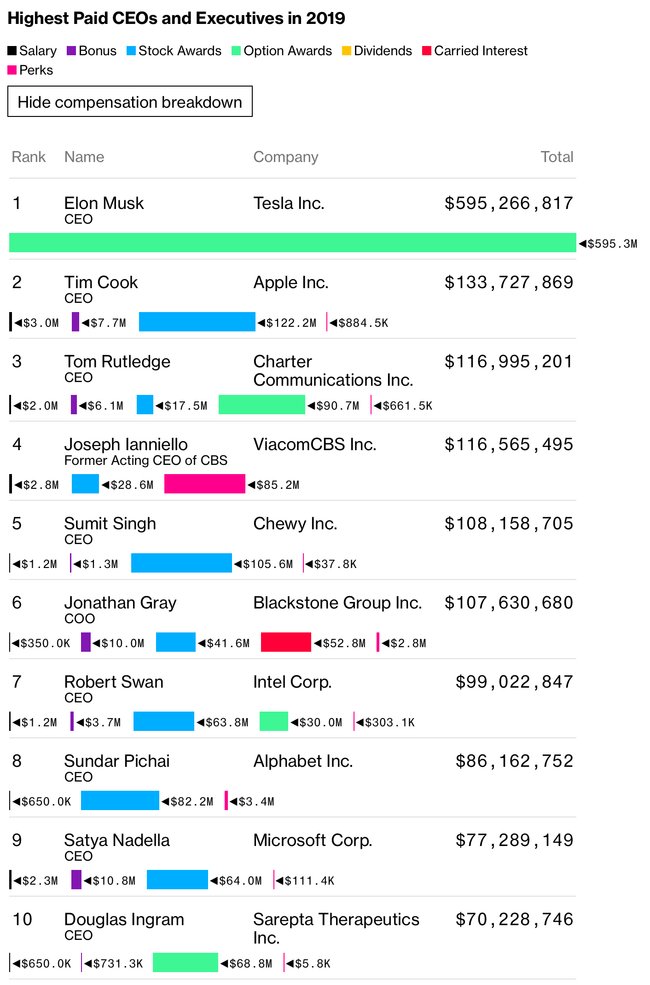Click Sumit Singh's blue $105.6M stock bar
Viewport: 650px width, 985px height.
pos(181,563)
